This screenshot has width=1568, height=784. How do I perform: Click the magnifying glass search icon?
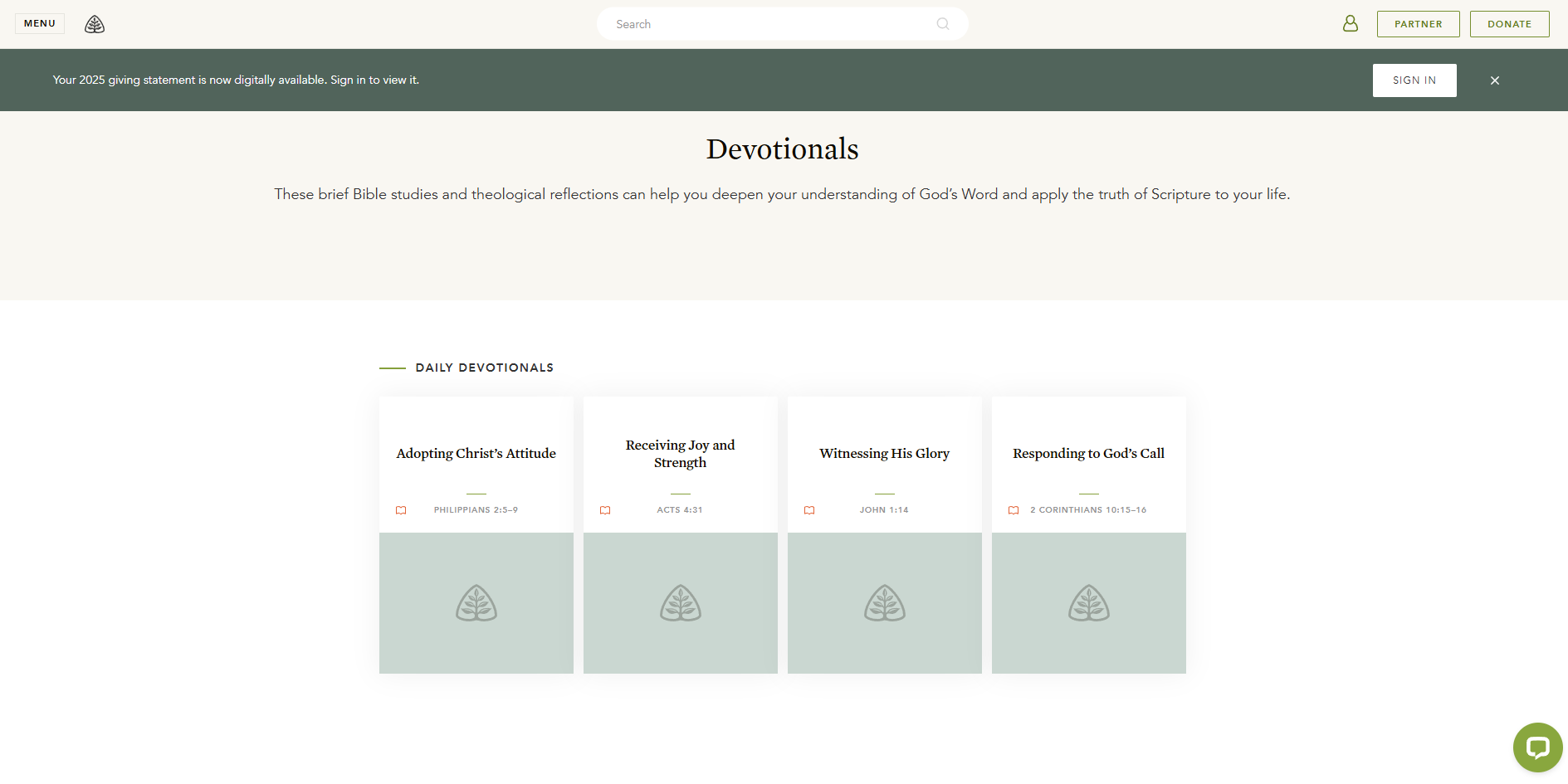(x=942, y=24)
